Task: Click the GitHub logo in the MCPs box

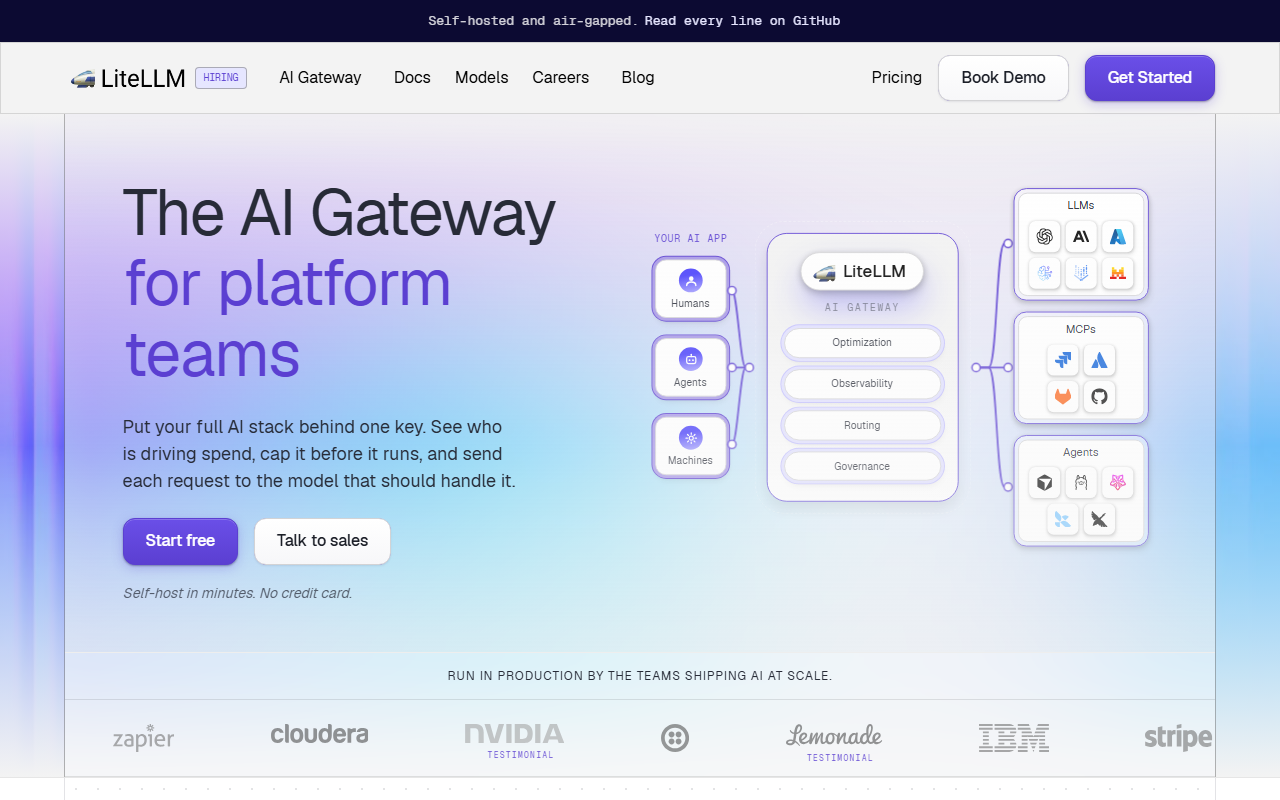Action: point(1100,397)
